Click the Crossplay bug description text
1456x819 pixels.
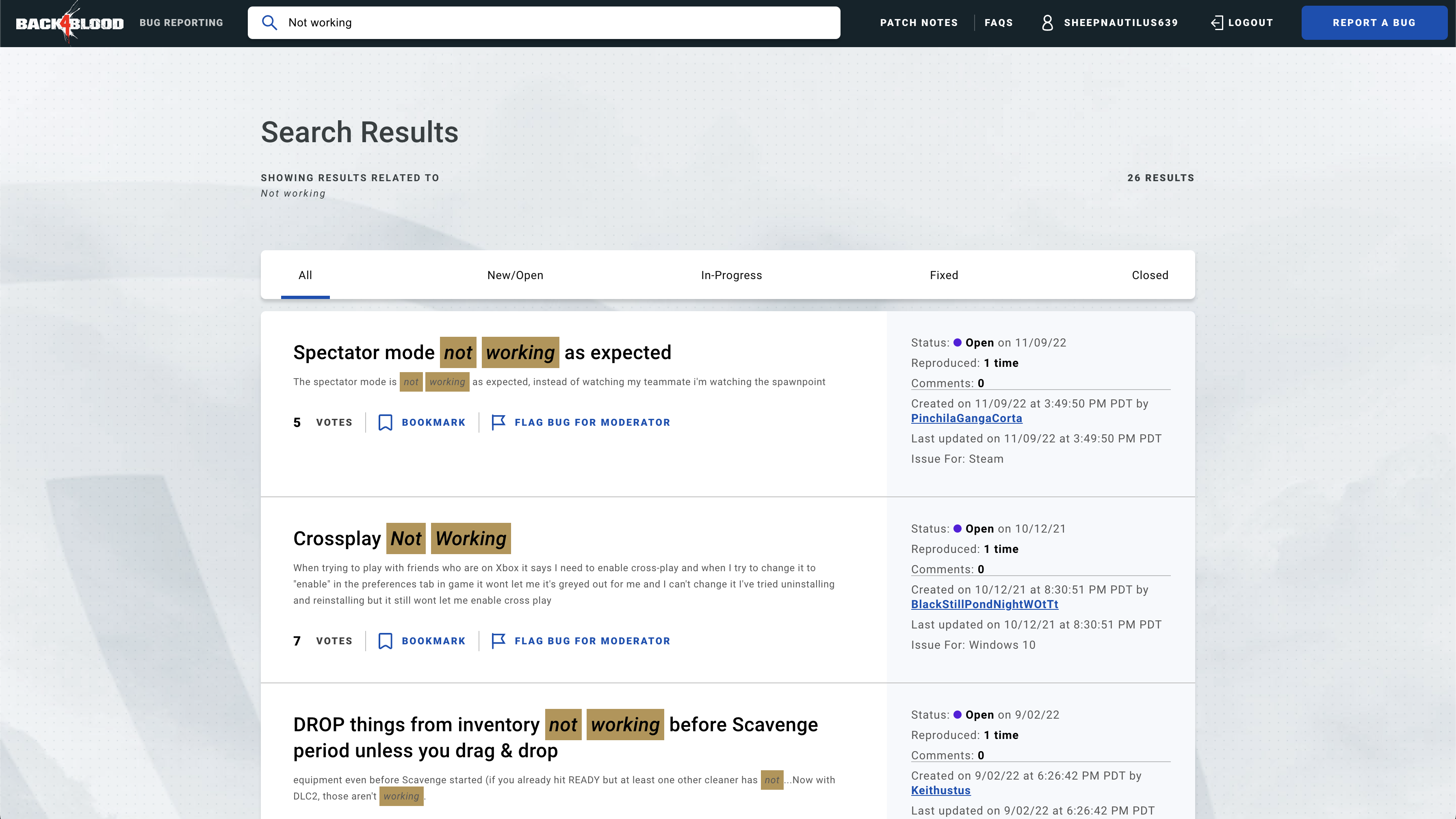563,584
